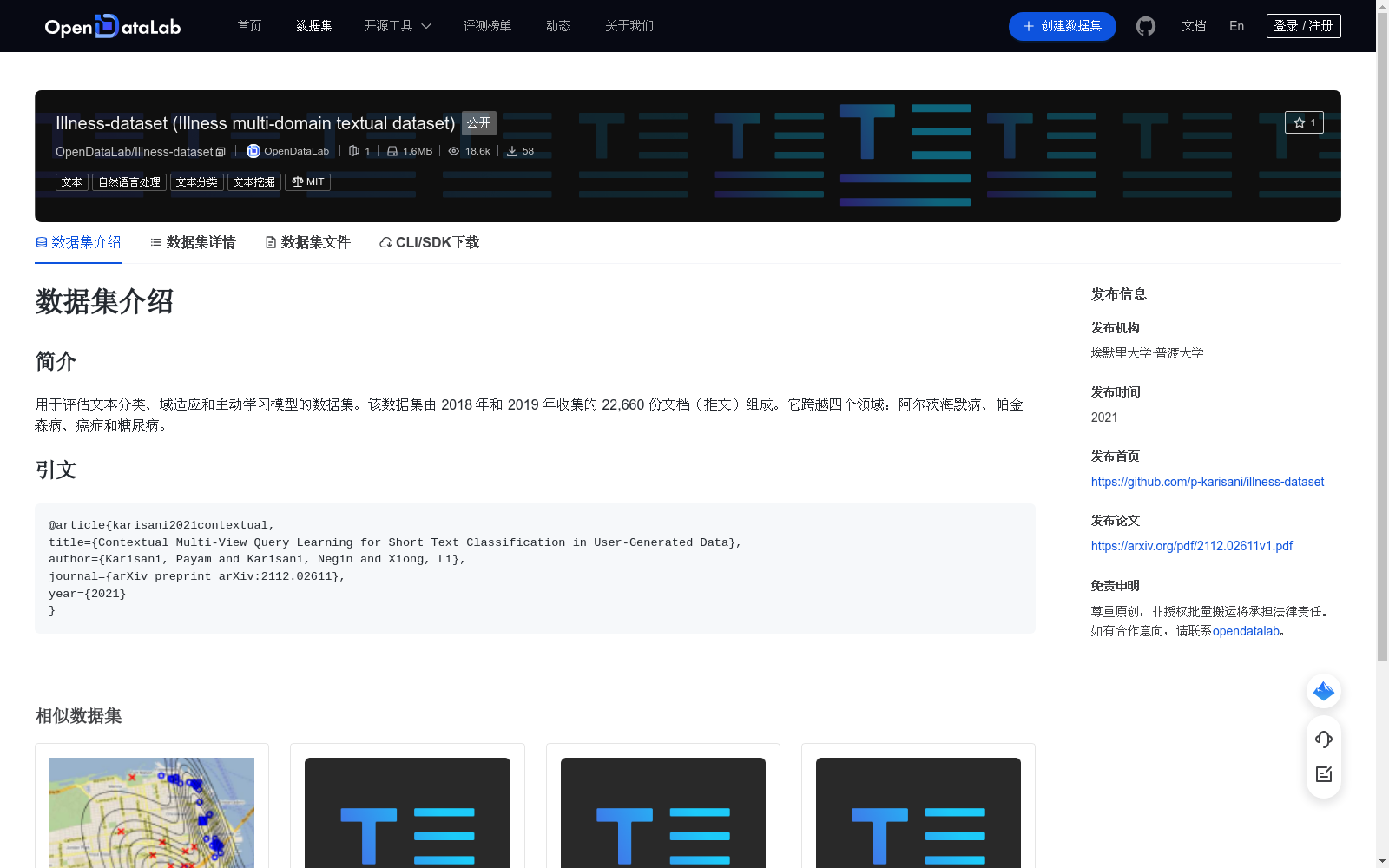The height and width of the screenshot is (868, 1389).
Task: Click the BibTeX citation code block
Action: click(x=535, y=569)
